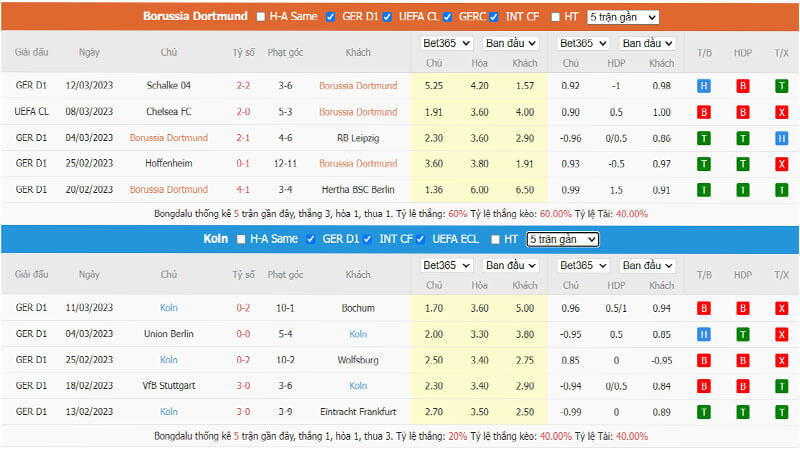Click the T/X badge in Hertha BSC Berlin row

pos(781,190)
